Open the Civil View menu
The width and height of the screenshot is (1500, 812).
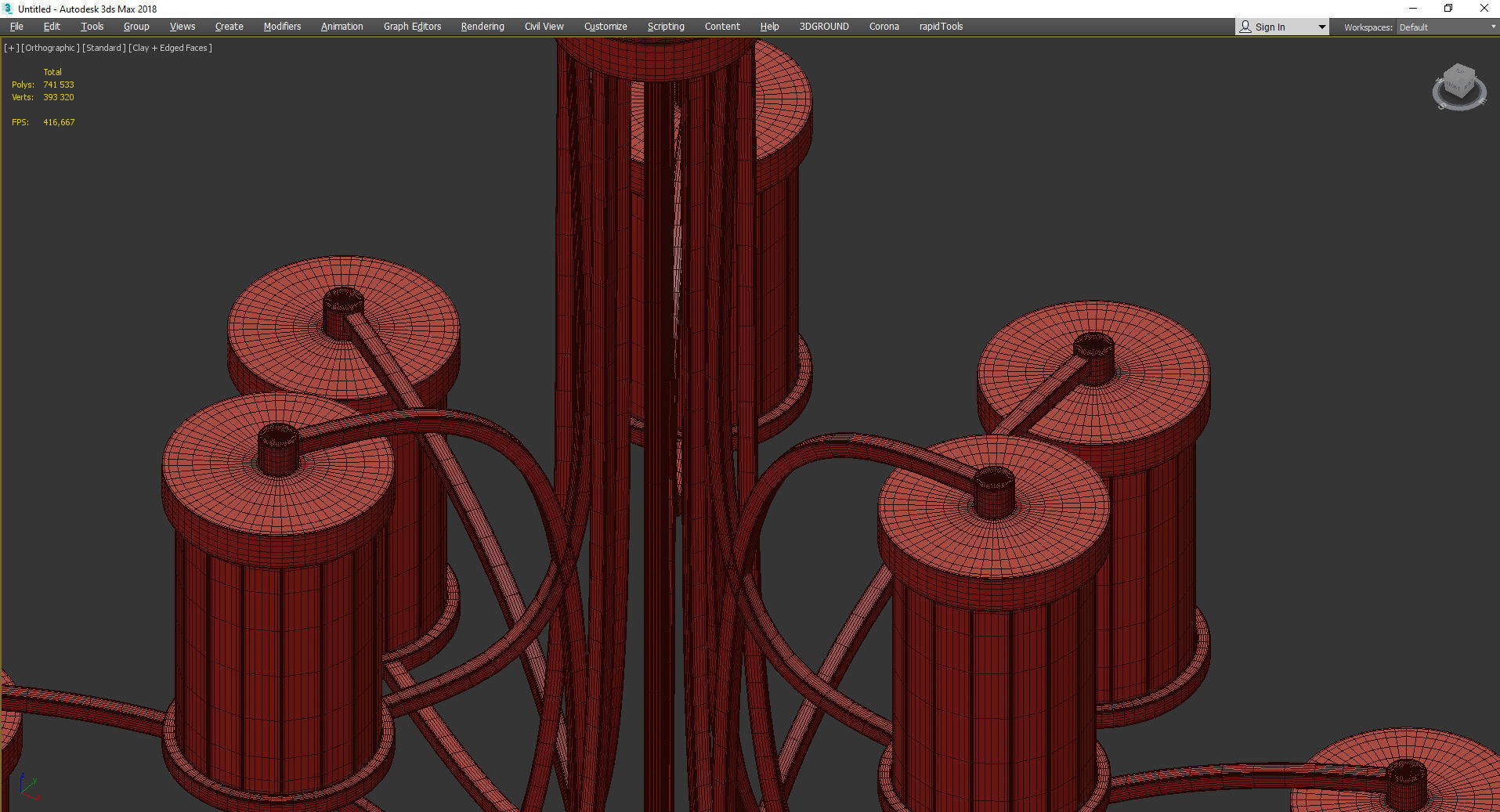coord(544,27)
